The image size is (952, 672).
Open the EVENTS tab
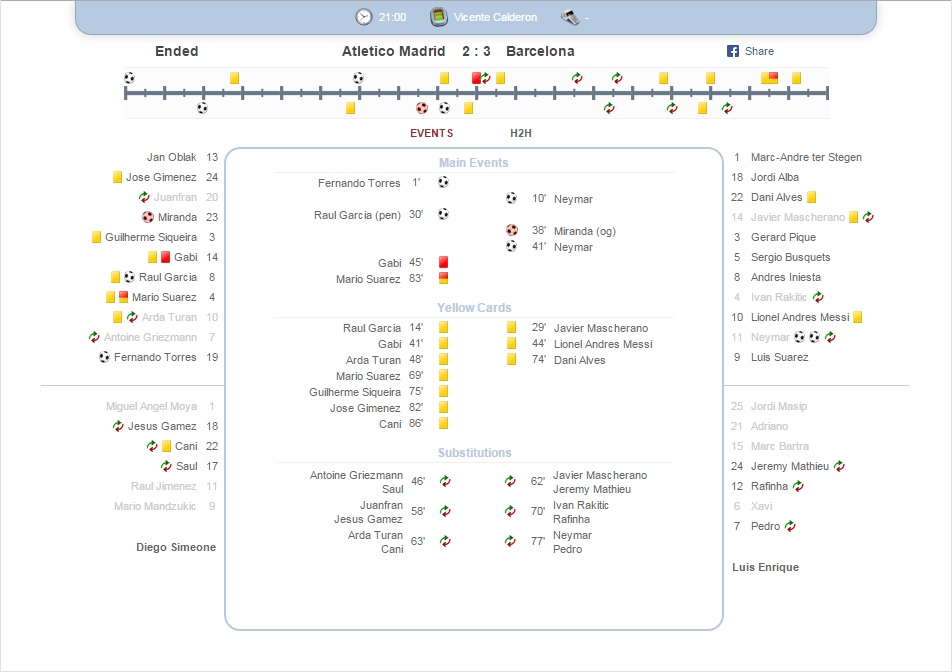click(x=431, y=133)
